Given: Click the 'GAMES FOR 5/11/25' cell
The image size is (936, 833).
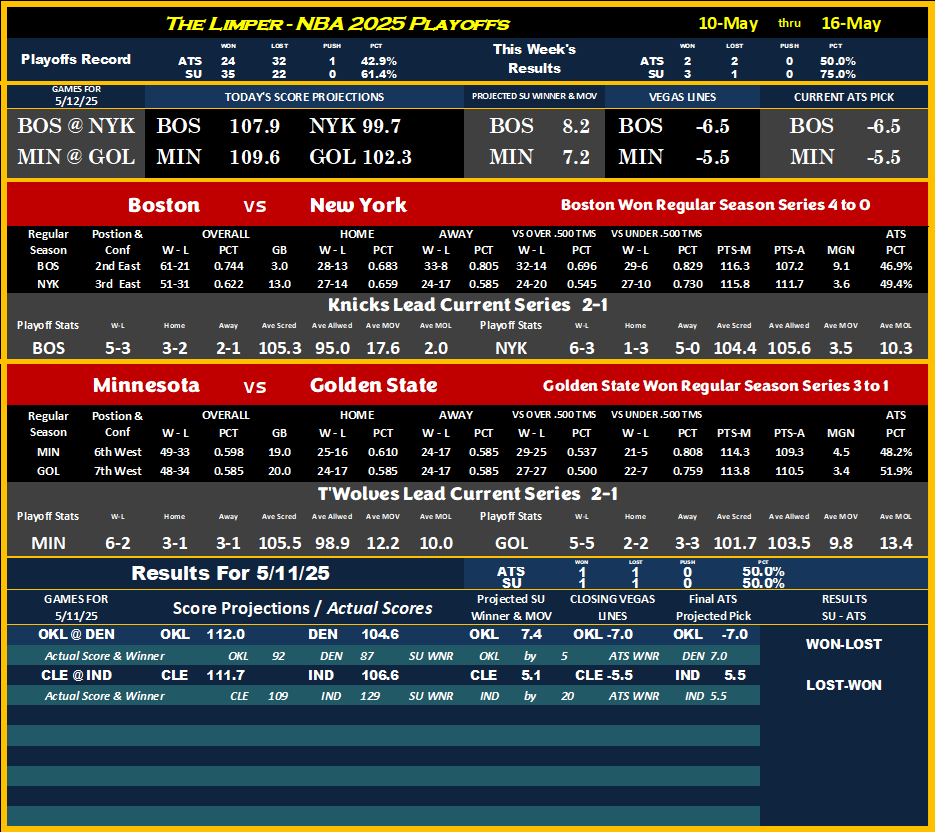Looking at the screenshot, I should (x=76, y=607).
